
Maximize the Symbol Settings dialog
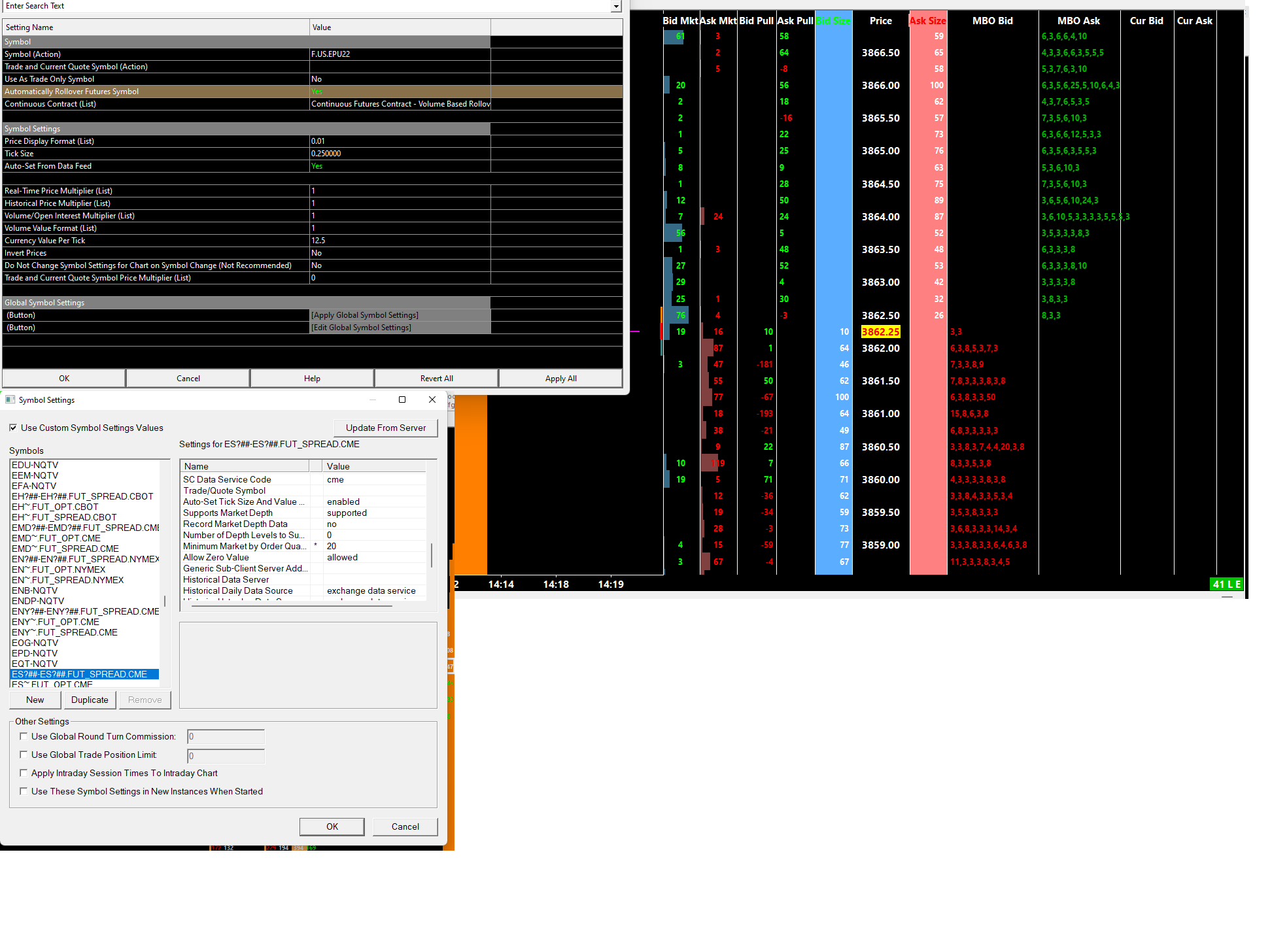pos(402,399)
